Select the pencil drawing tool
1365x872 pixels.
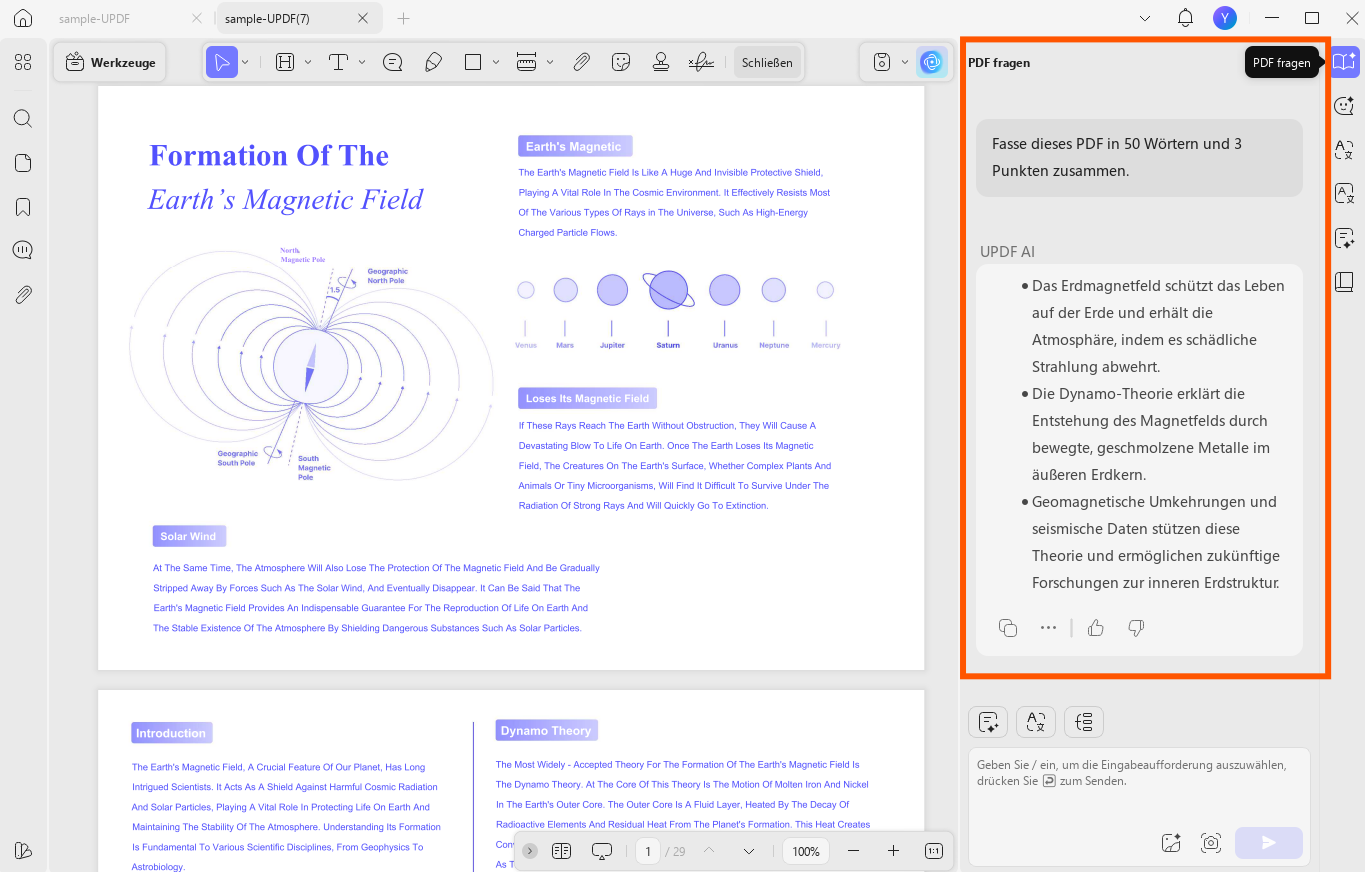(x=433, y=62)
